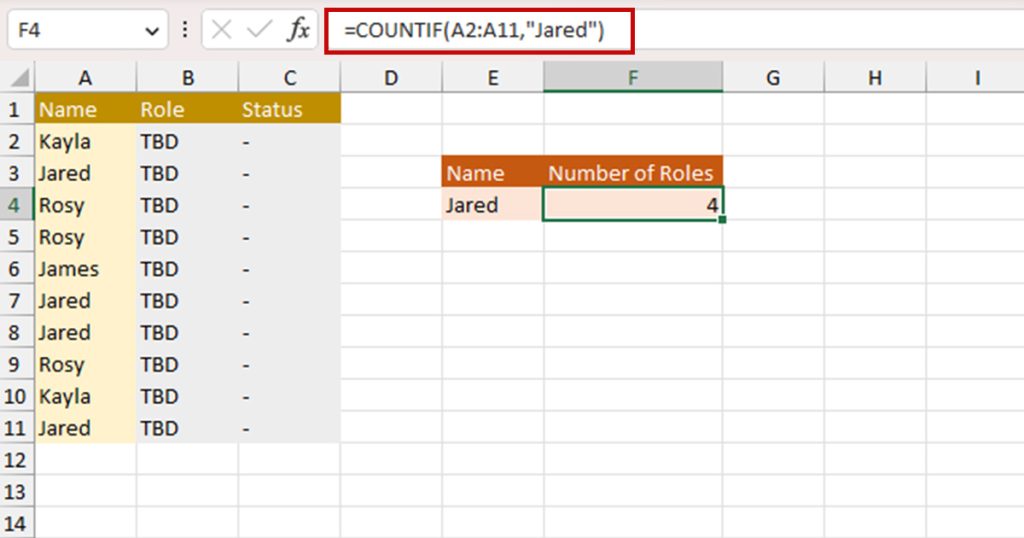Select cell A8 containing Jared
Image resolution: width=1024 pixels, height=538 pixels.
[86, 332]
